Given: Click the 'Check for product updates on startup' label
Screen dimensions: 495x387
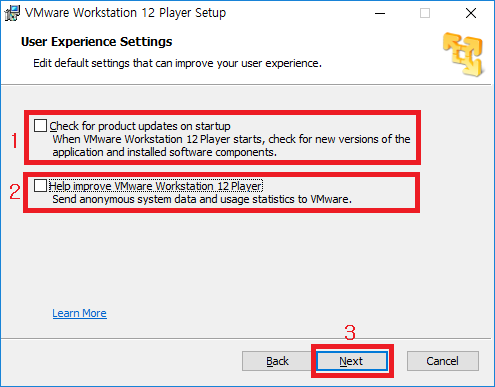Looking at the screenshot, I should coord(140,126).
